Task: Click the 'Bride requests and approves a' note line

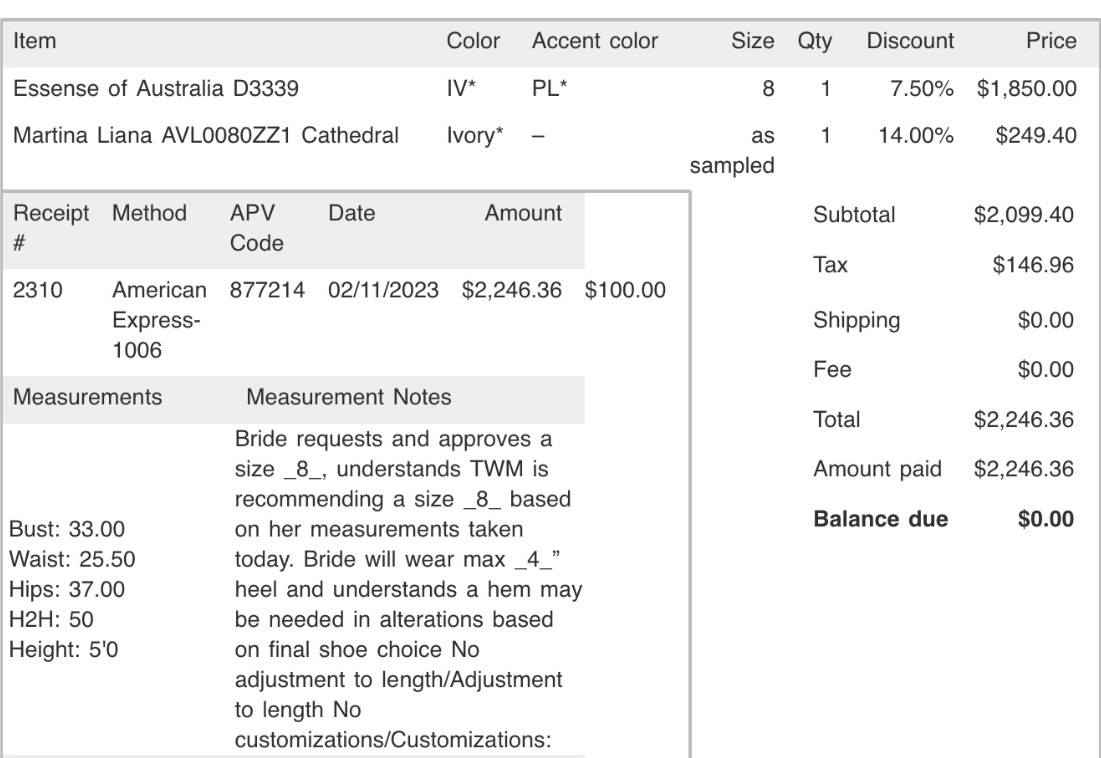Action: 393,439
